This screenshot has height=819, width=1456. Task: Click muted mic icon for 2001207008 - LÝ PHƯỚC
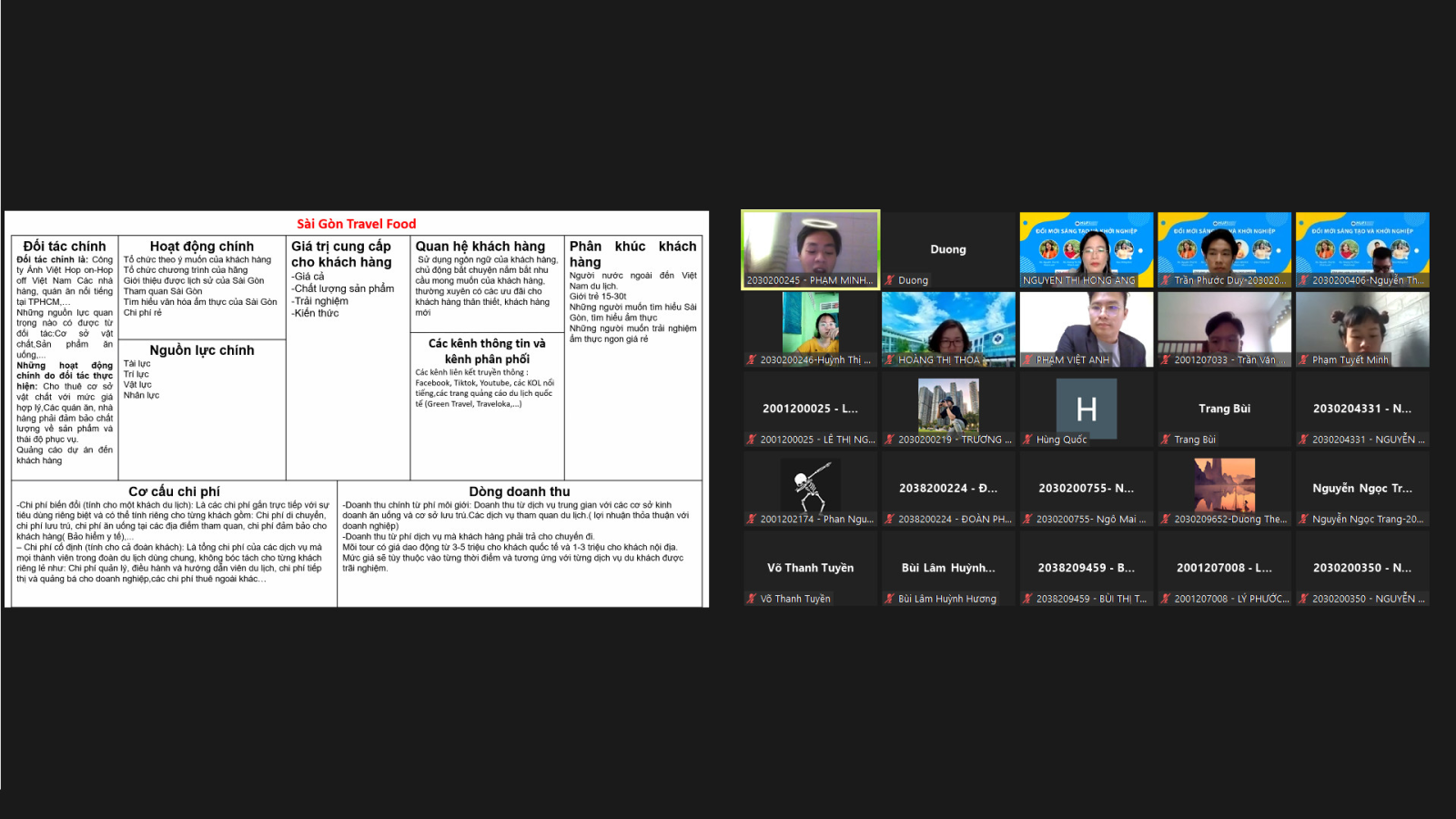pyautogui.click(x=1166, y=599)
